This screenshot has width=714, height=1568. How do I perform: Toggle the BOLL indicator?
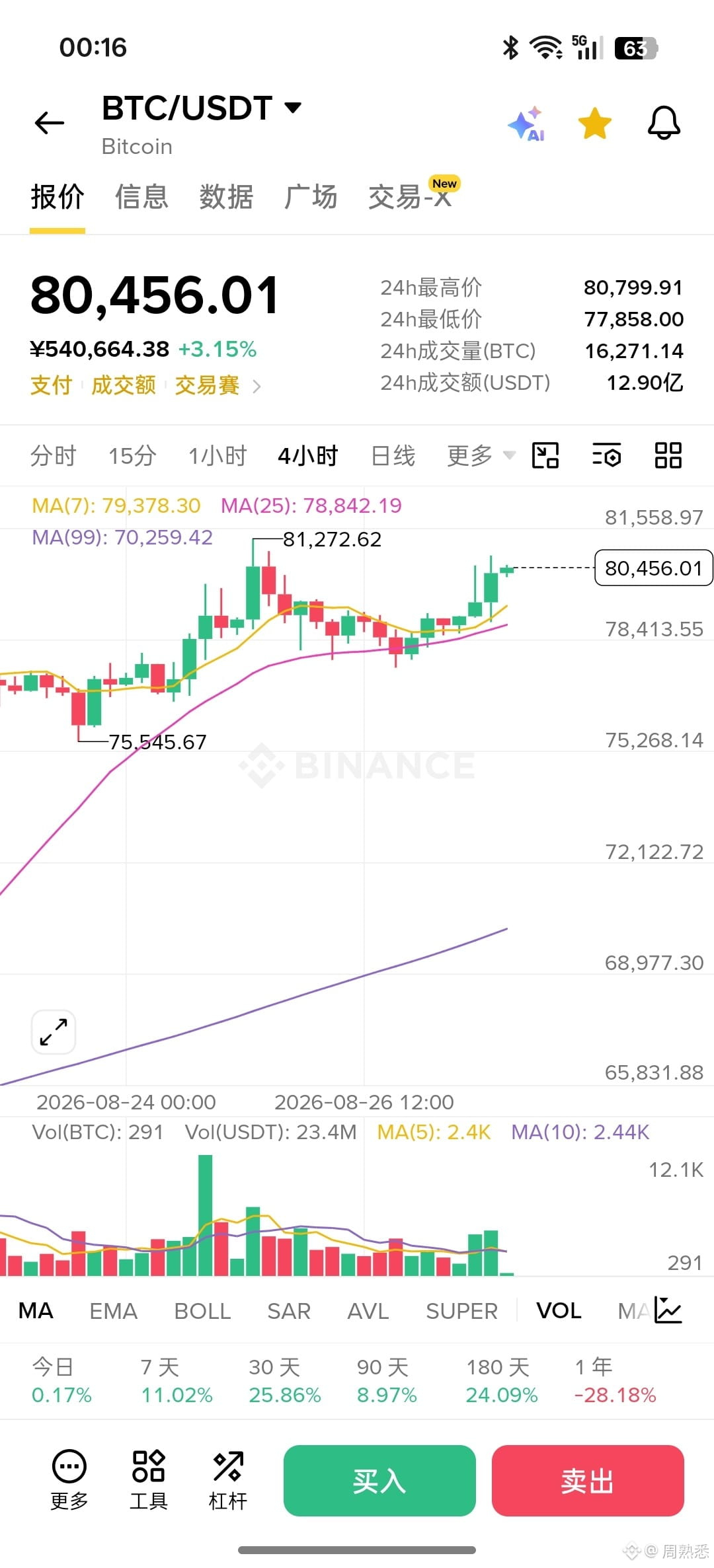[x=202, y=1310]
